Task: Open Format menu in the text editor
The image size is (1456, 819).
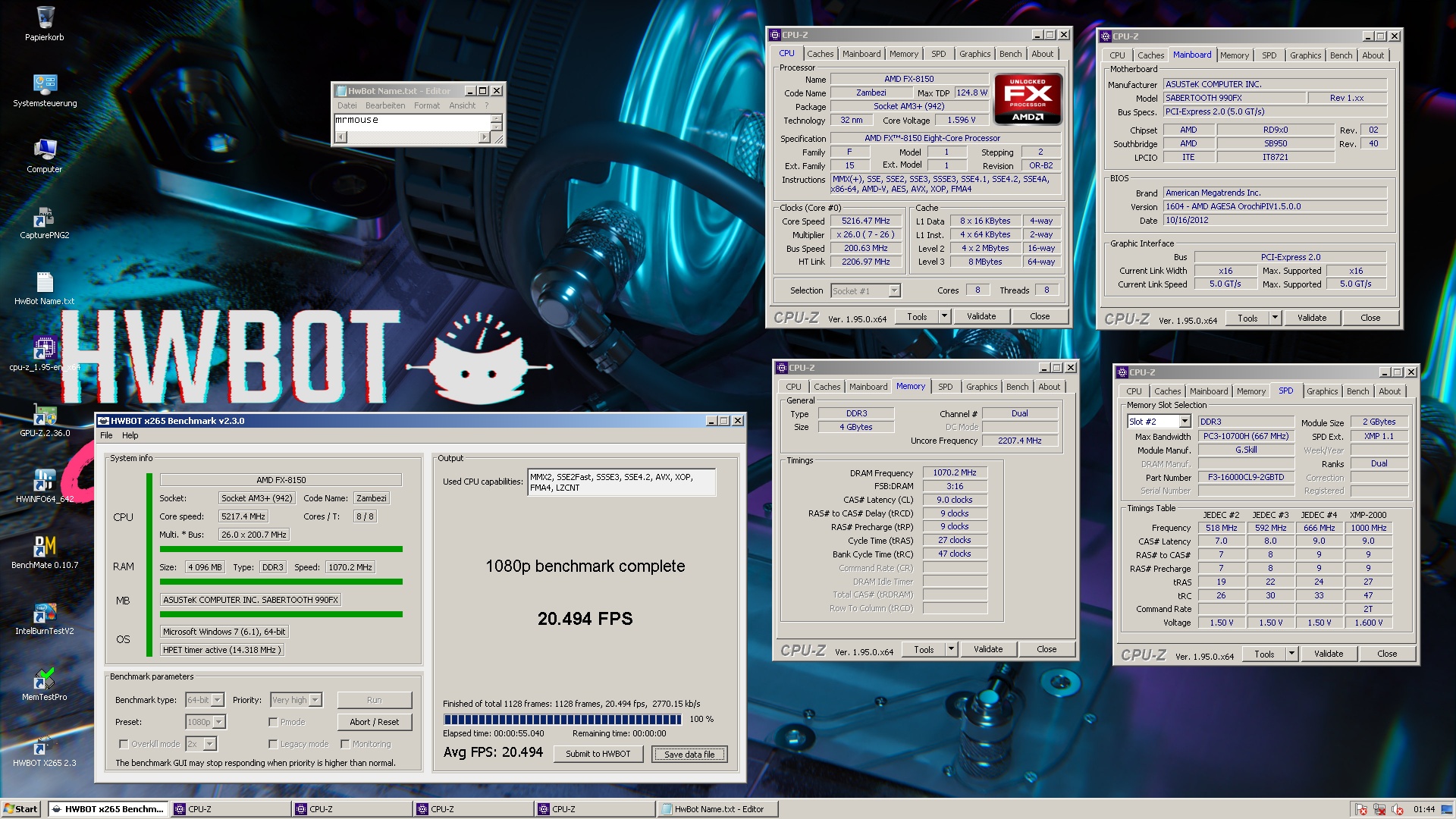Action: (x=427, y=105)
